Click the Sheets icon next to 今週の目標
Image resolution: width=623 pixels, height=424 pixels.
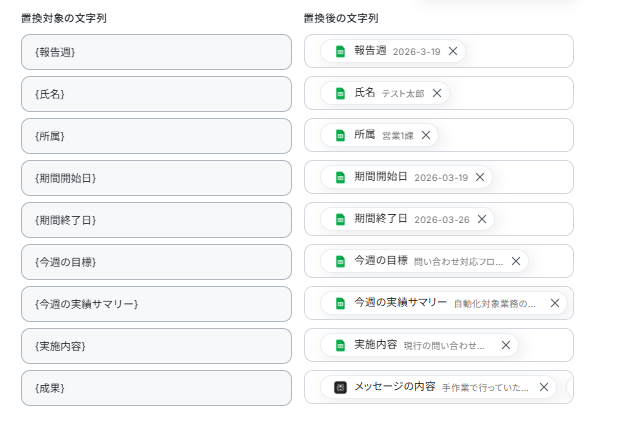click(340, 261)
